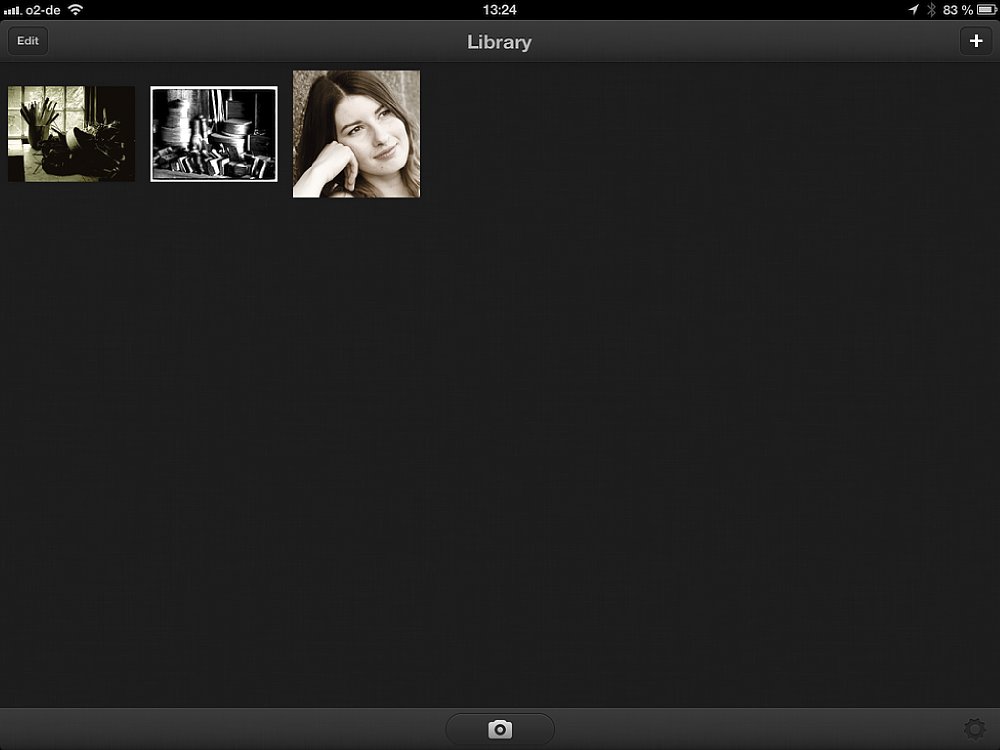Tap the 83 % battery percentage text
The width and height of the screenshot is (1000, 750).
tap(957, 9)
